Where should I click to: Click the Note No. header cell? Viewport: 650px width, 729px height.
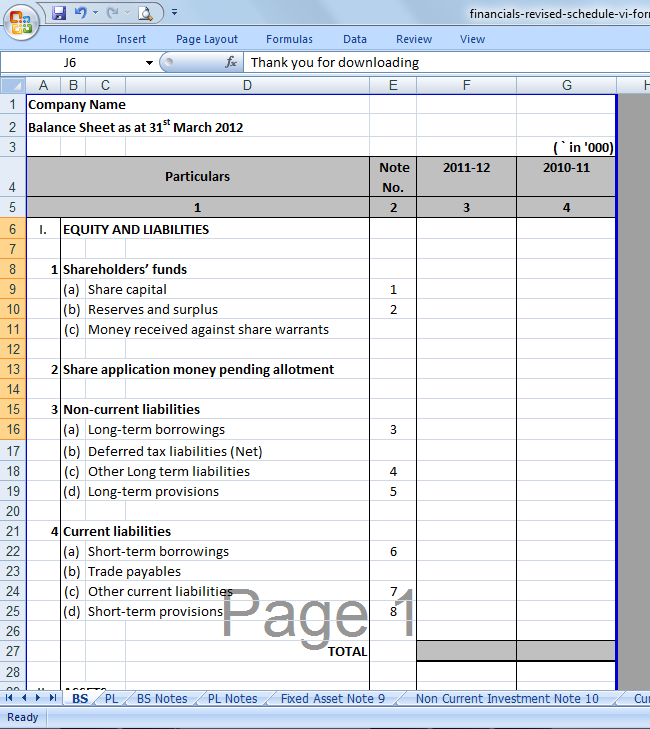393,177
